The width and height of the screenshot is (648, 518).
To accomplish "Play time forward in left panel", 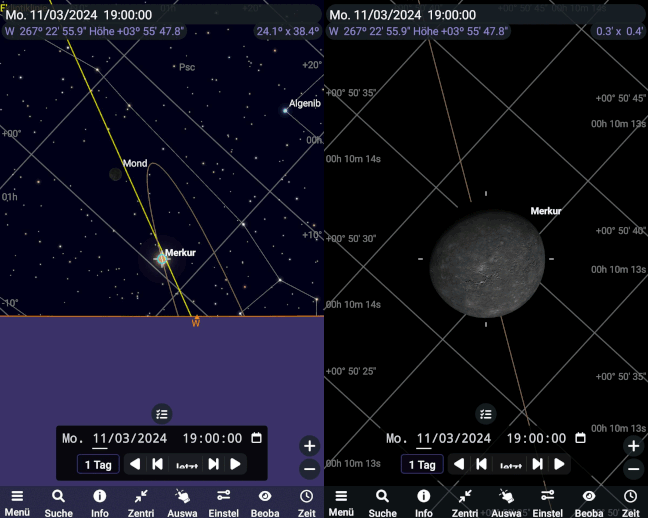I will (235, 464).
